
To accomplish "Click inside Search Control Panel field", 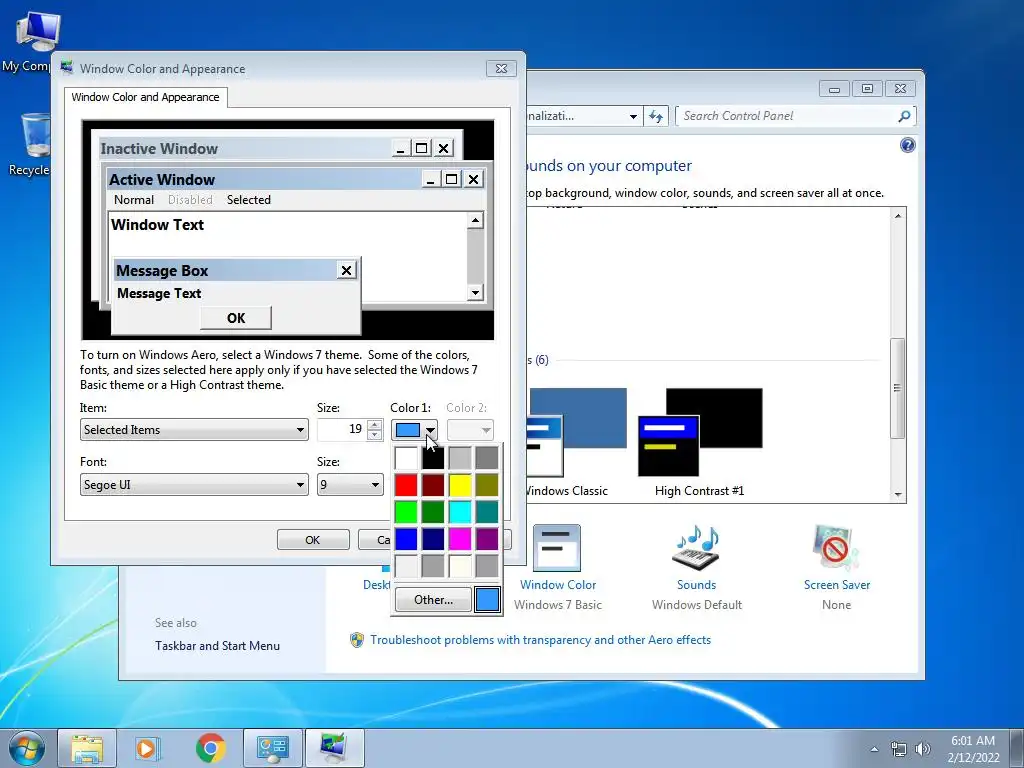I will (x=787, y=116).
